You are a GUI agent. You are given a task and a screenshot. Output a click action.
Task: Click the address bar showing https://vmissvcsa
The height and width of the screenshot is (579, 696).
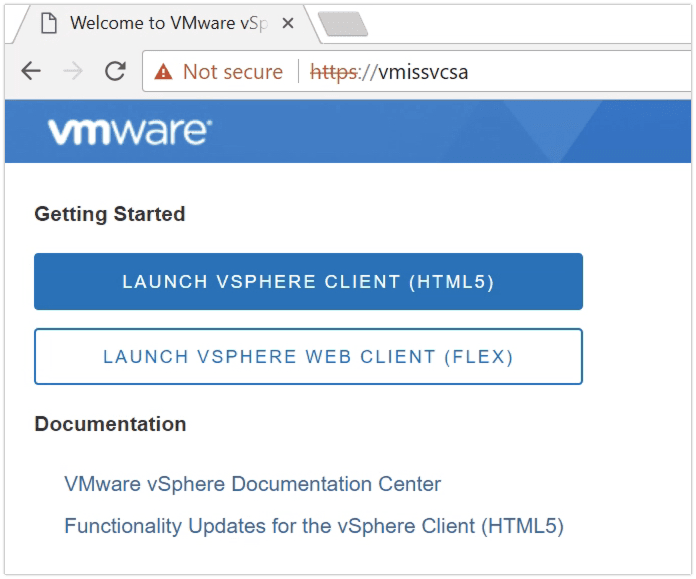click(x=417, y=71)
